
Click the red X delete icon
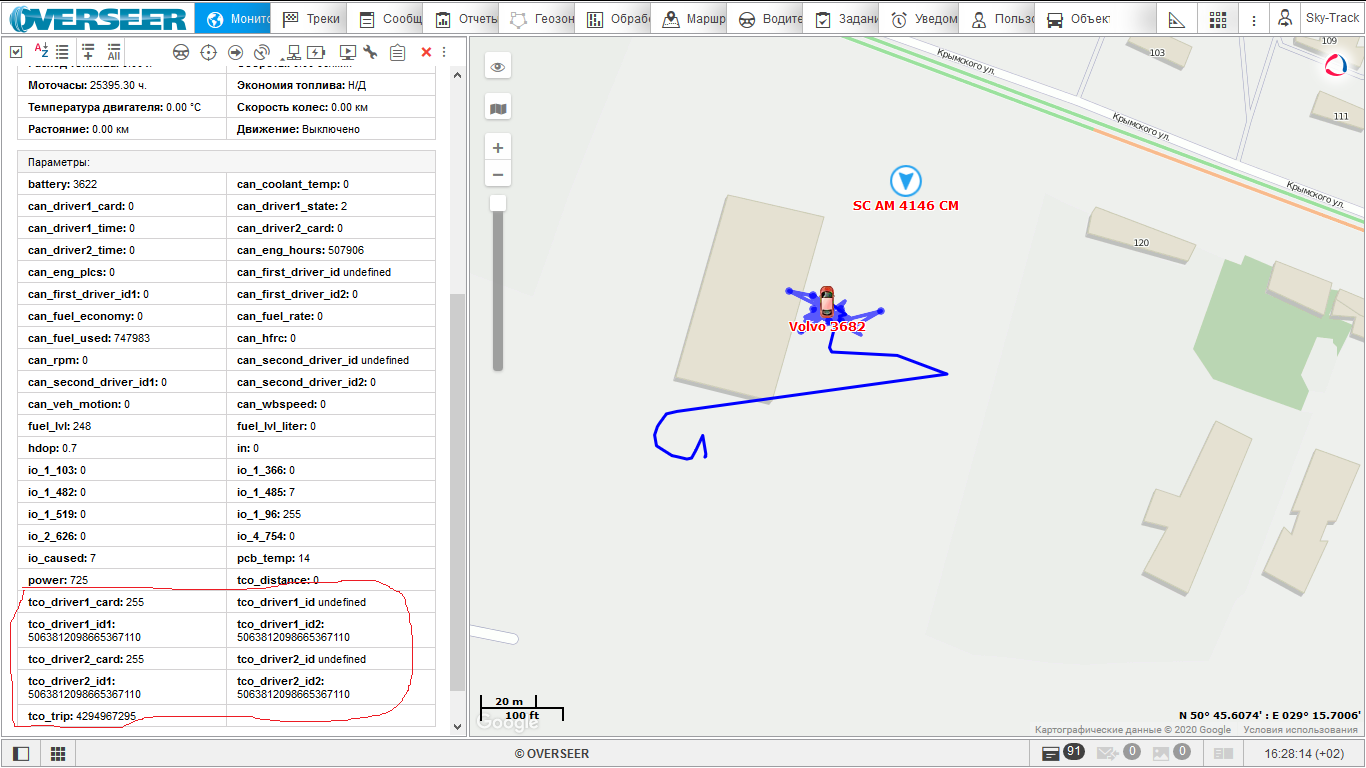coord(426,53)
